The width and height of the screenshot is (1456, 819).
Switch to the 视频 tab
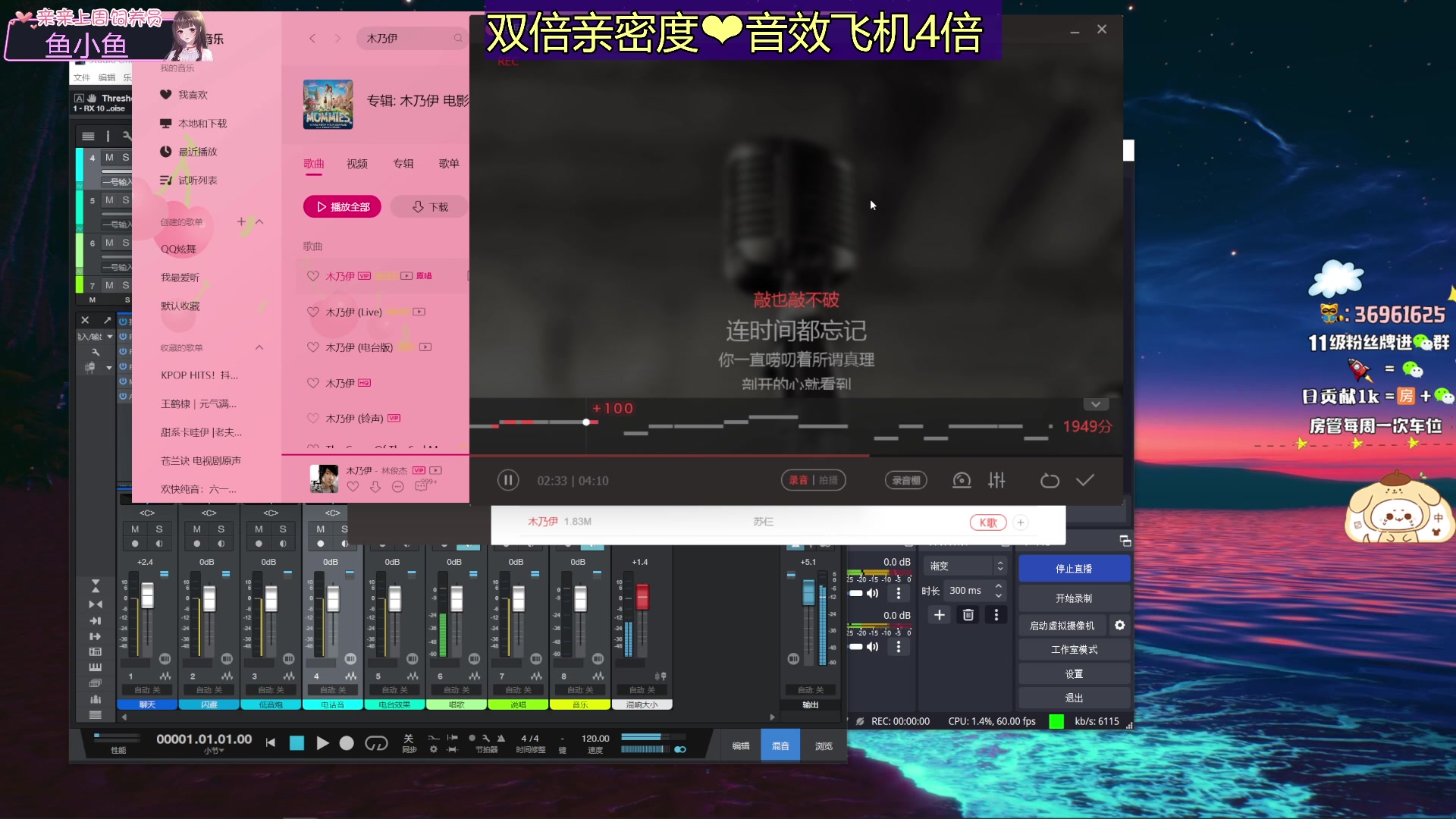pos(357,164)
